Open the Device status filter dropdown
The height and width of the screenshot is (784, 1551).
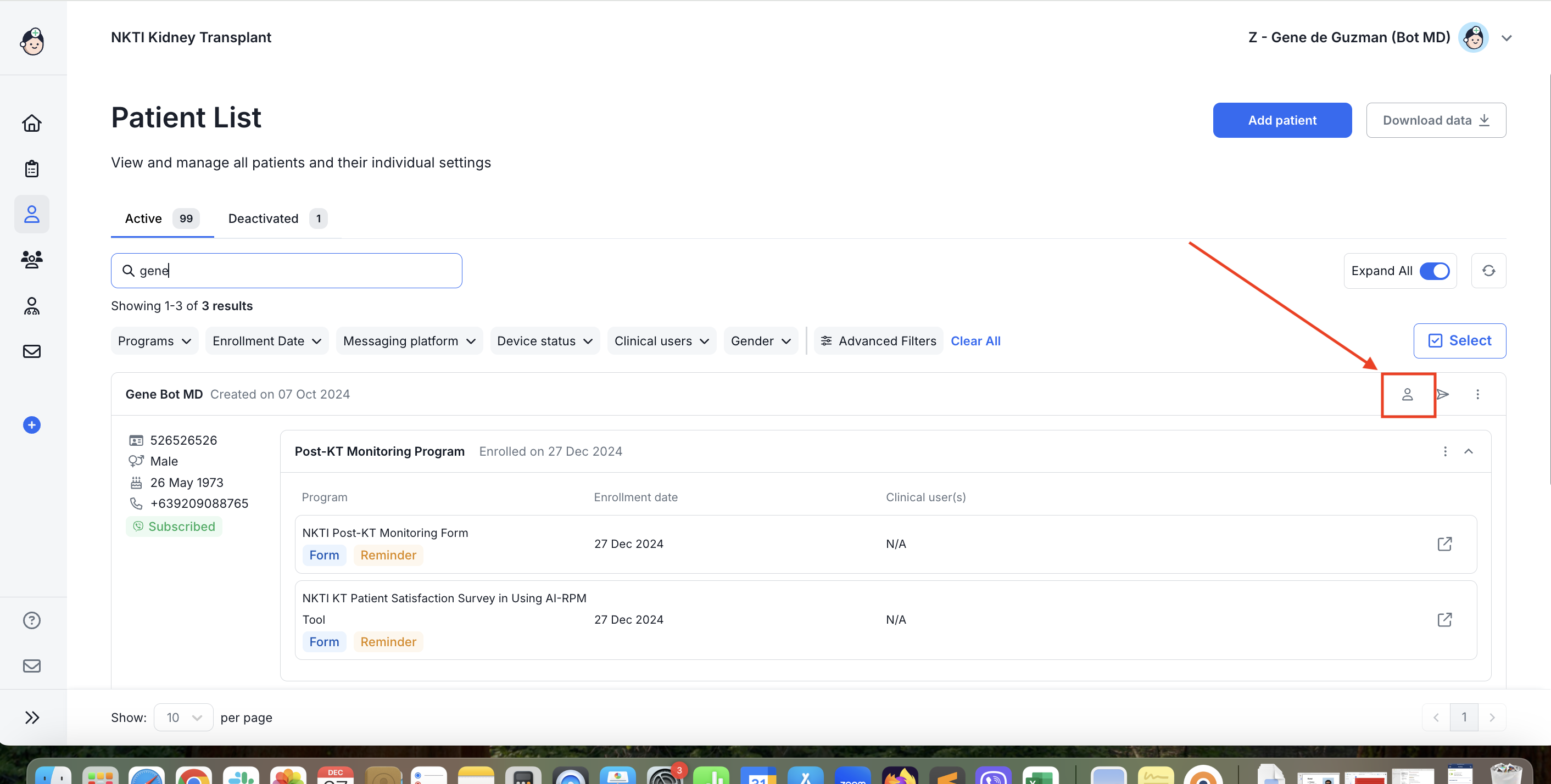[x=544, y=341]
